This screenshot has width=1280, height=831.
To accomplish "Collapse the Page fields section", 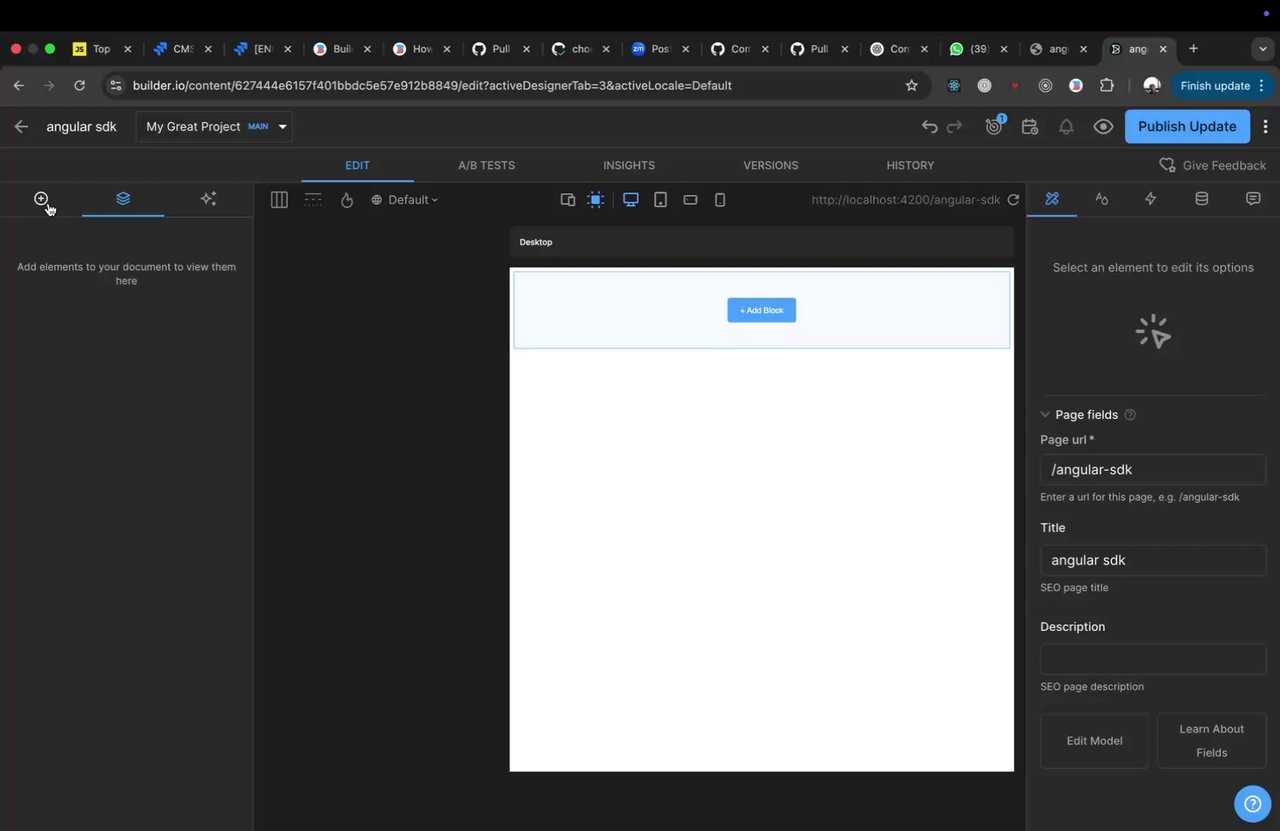I will (1045, 415).
